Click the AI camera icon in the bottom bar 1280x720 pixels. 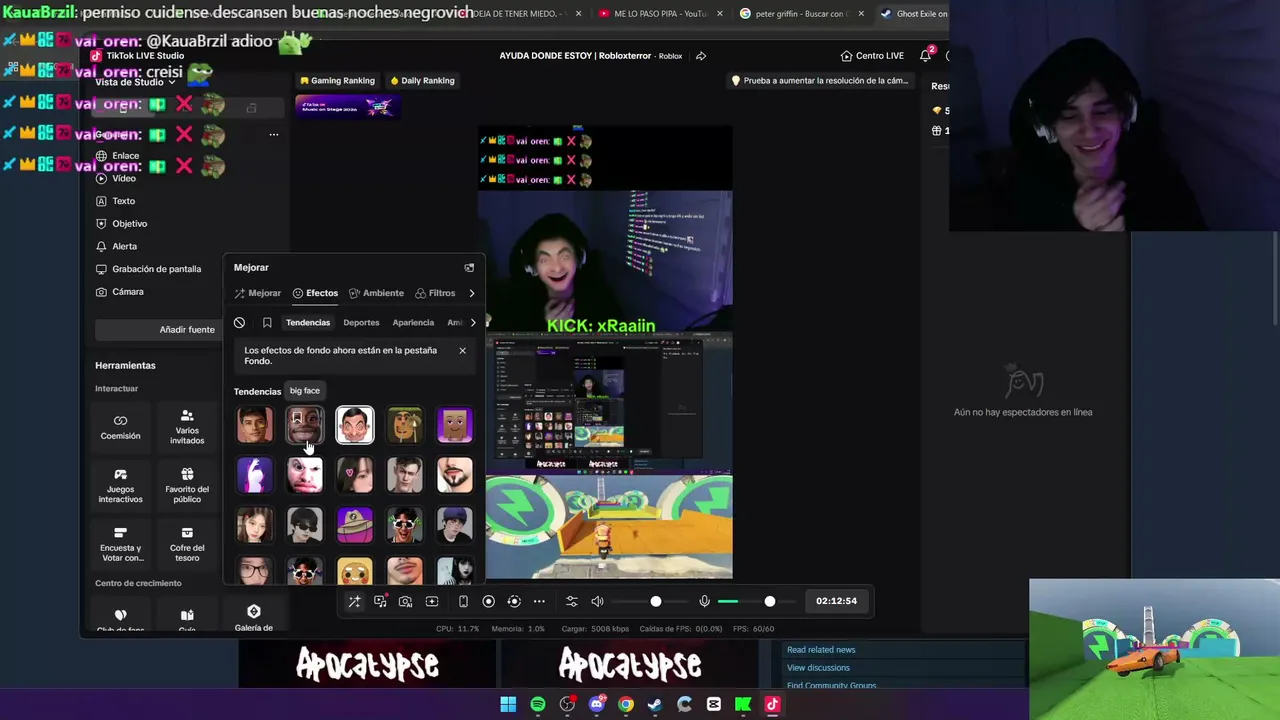[x=405, y=601]
